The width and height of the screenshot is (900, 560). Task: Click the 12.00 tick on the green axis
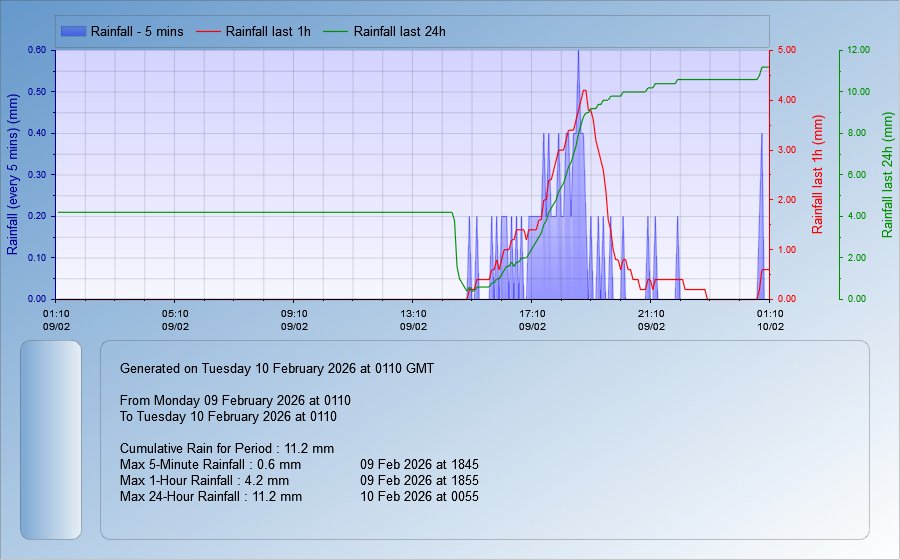[859, 50]
